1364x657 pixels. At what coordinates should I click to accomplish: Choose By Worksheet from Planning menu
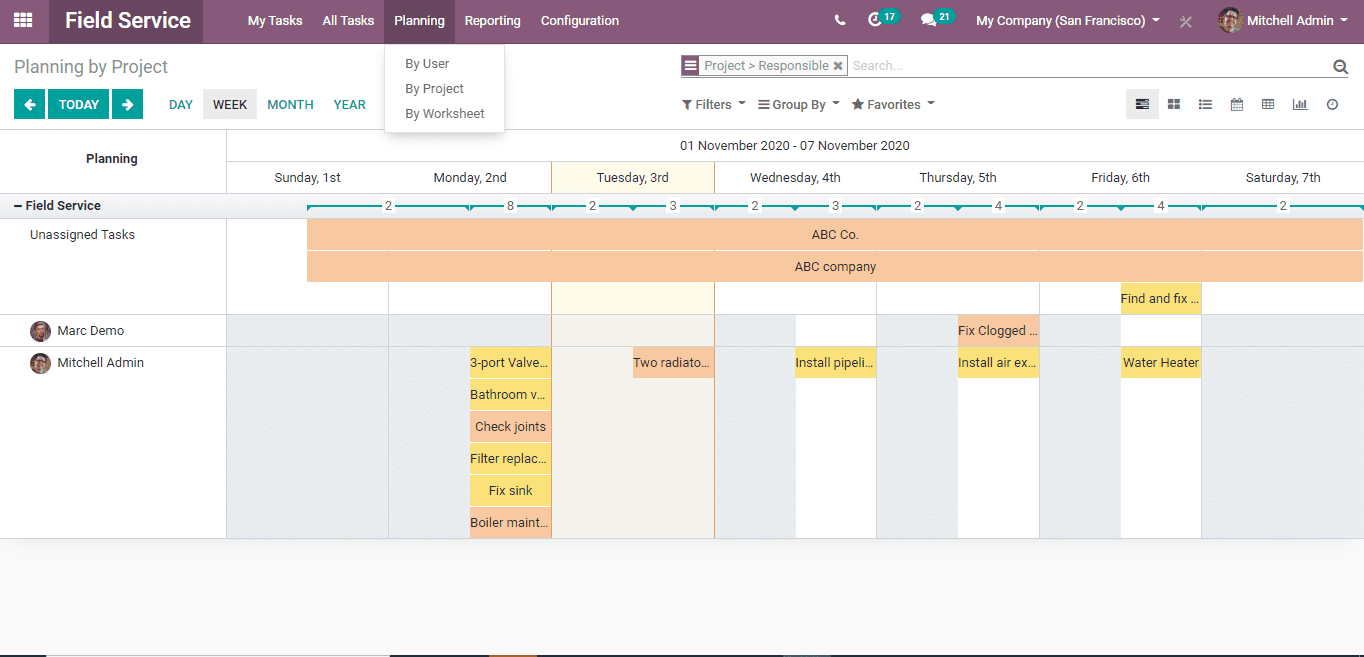444,114
